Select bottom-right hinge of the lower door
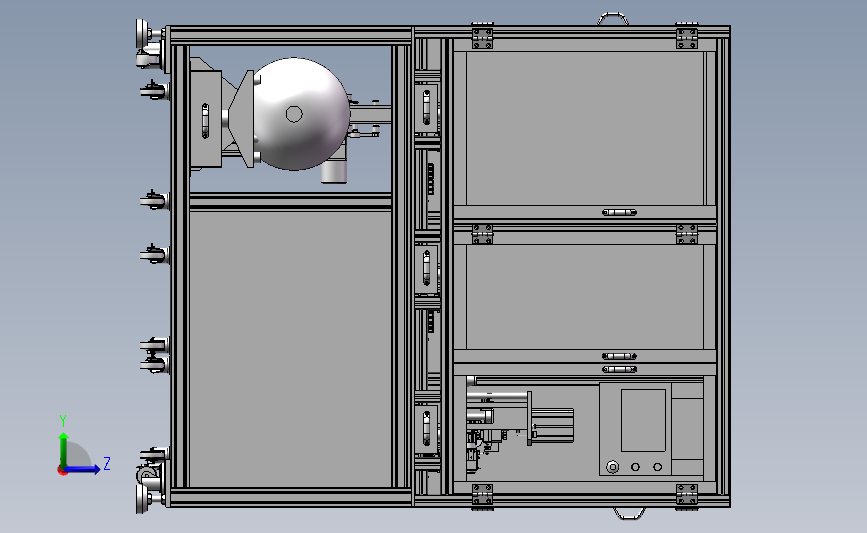The width and height of the screenshot is (867, 533). point(687,495)
